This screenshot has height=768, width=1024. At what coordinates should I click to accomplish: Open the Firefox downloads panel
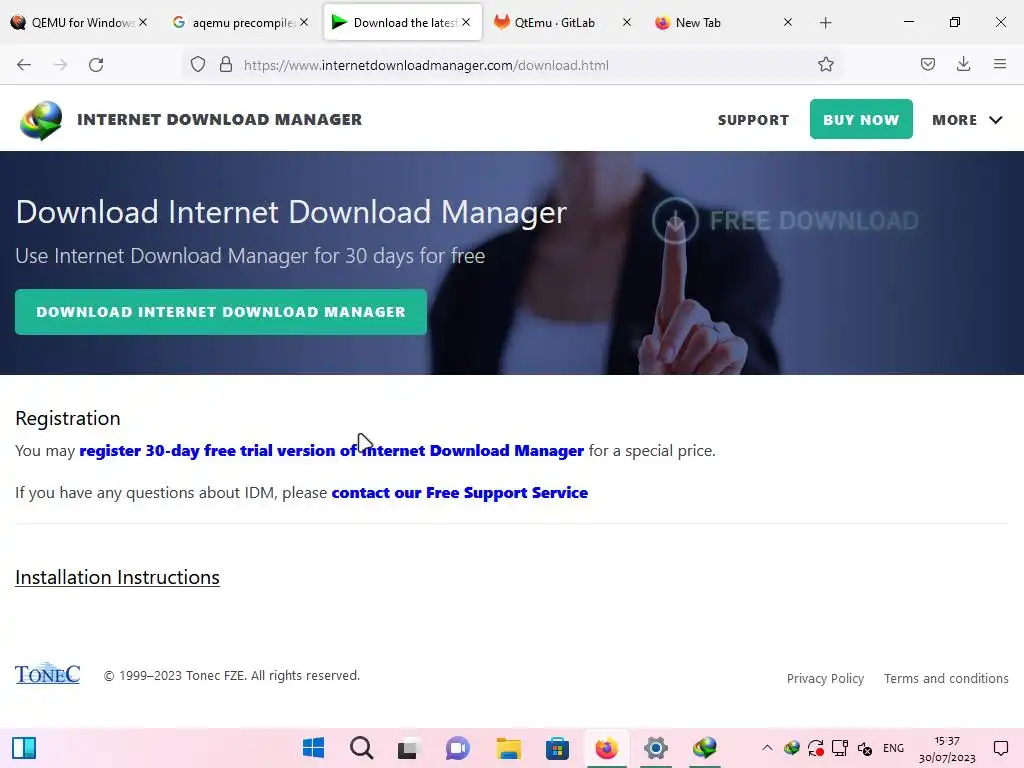[963, 65]
